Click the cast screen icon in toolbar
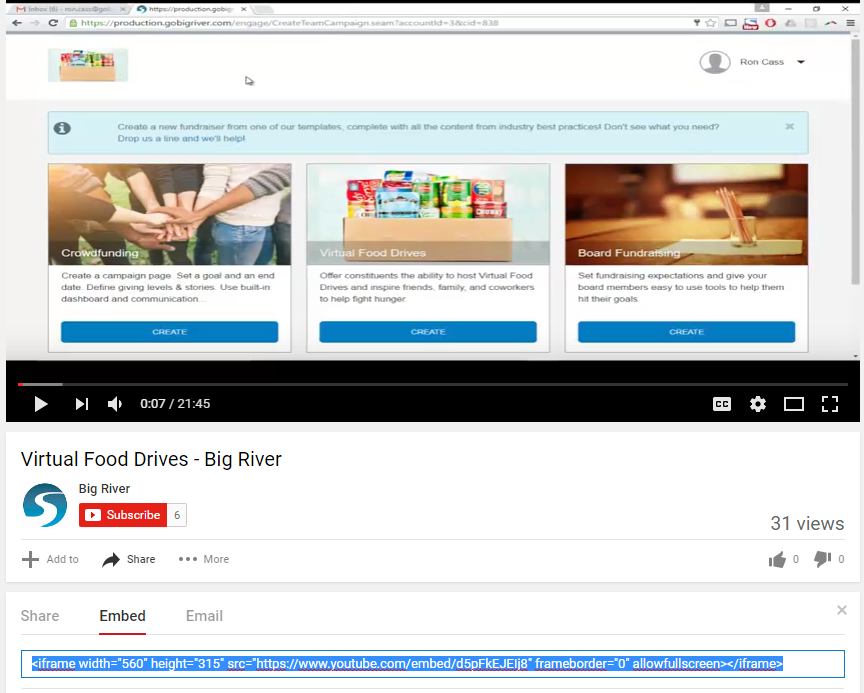 point(731,23)
